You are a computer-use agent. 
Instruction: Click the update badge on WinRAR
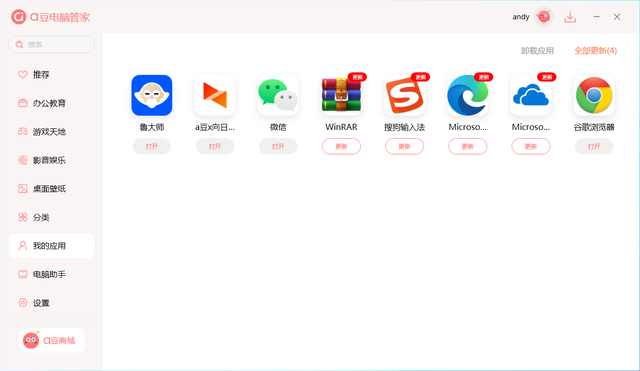357,77
